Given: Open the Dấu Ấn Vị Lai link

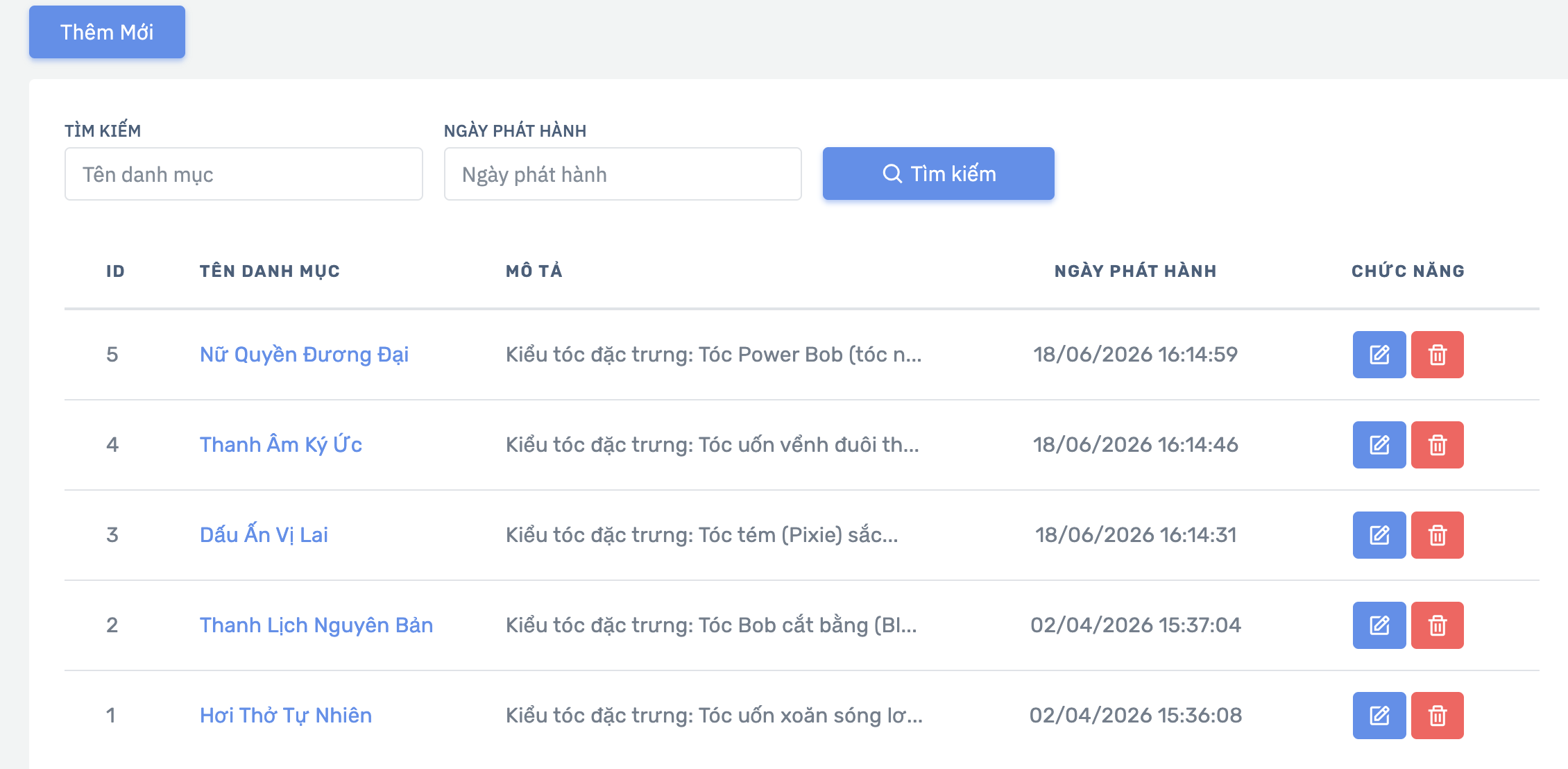Looking at the screenshot, I should pos(264,535).
